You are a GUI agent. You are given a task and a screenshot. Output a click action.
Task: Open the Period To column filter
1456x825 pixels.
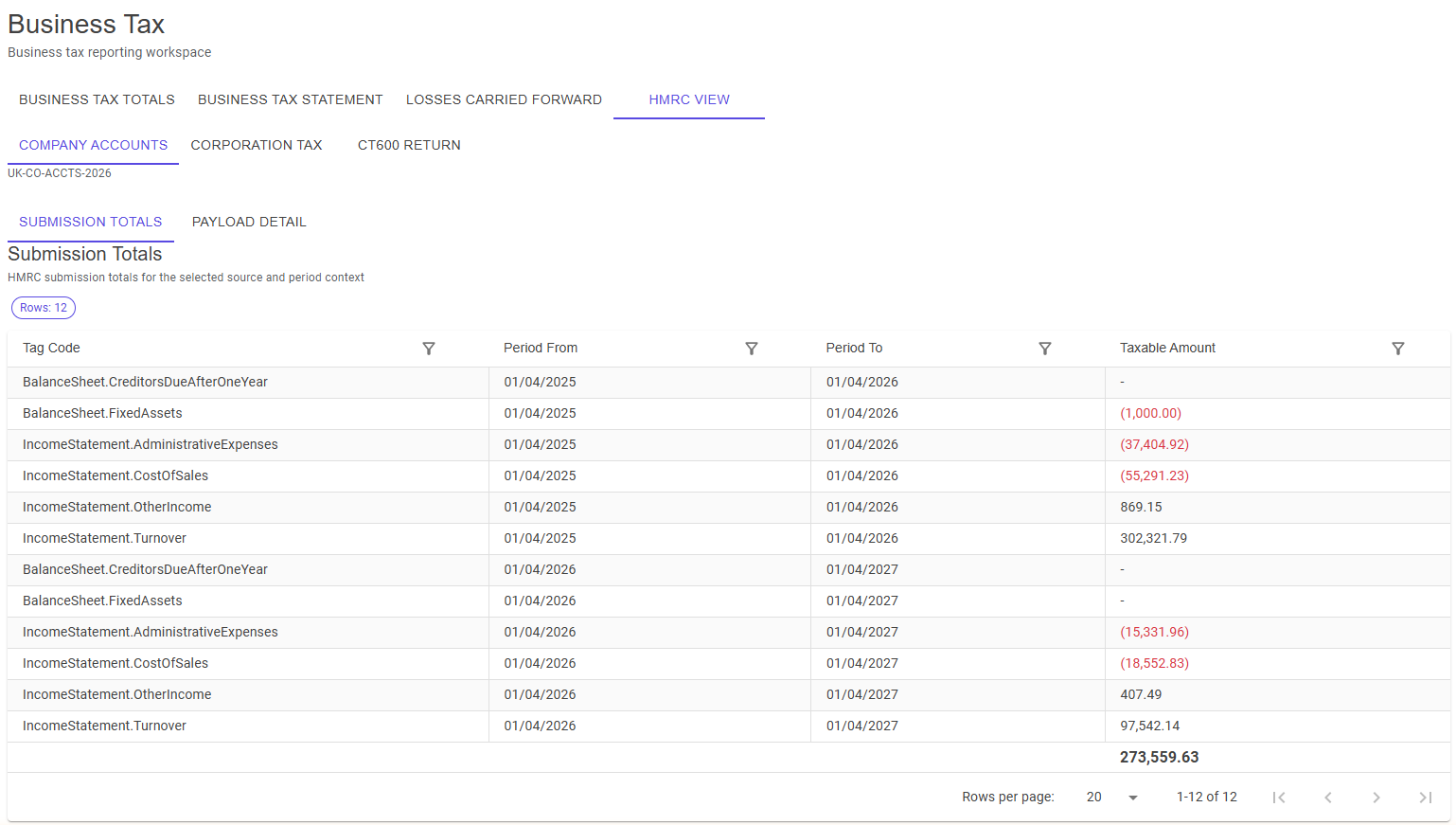[x=1045, y=349]
